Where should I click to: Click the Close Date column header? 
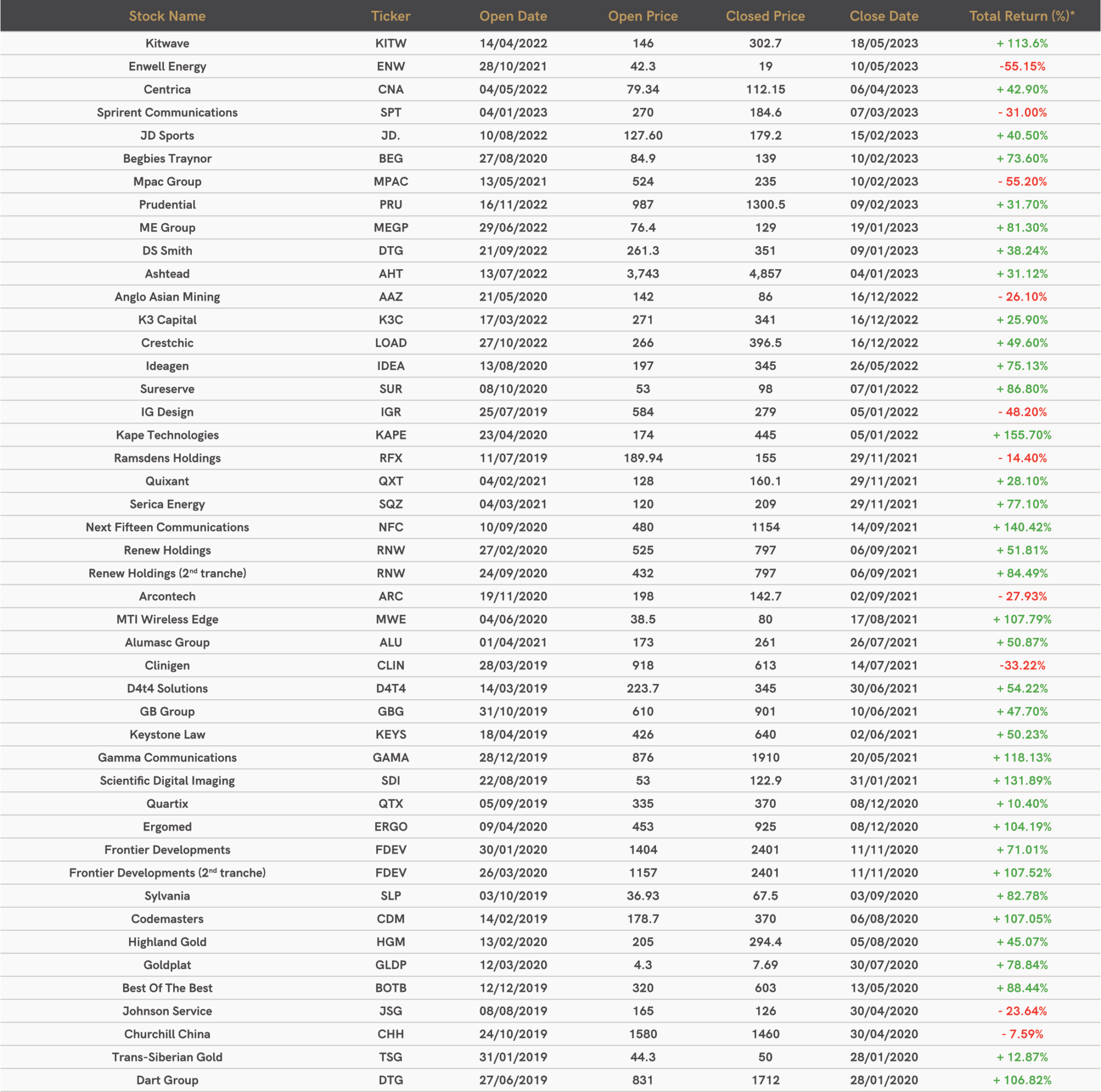pyautogui.click(x=884, y=16)
